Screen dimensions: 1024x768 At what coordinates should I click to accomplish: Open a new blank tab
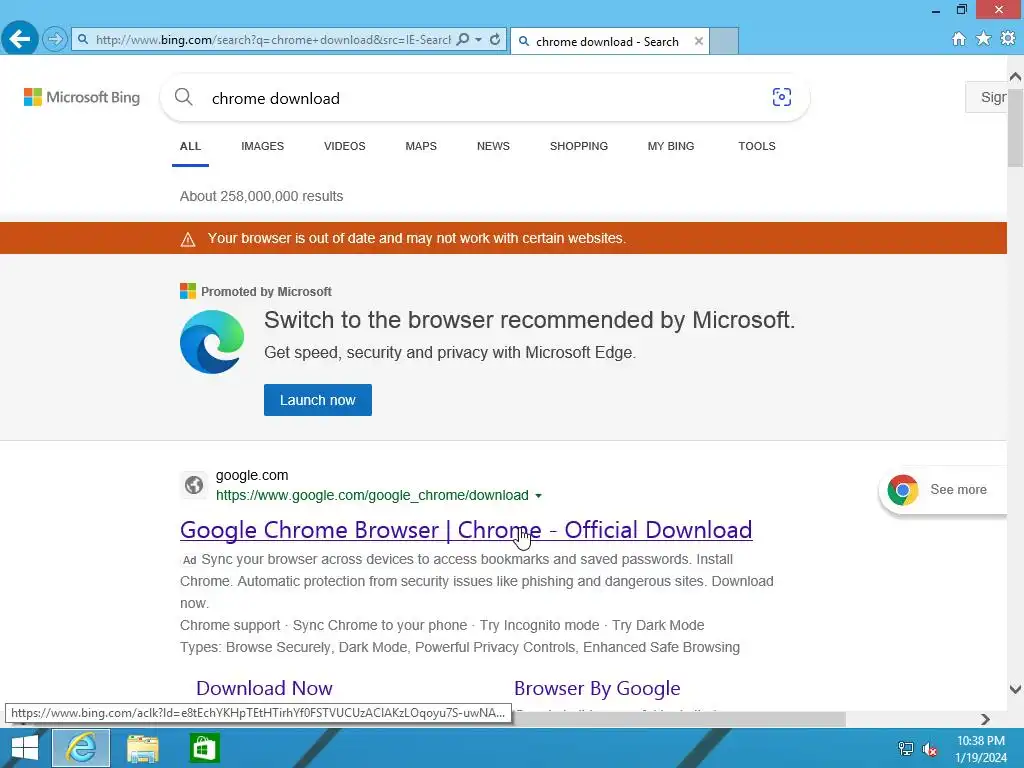click(724, 41)
